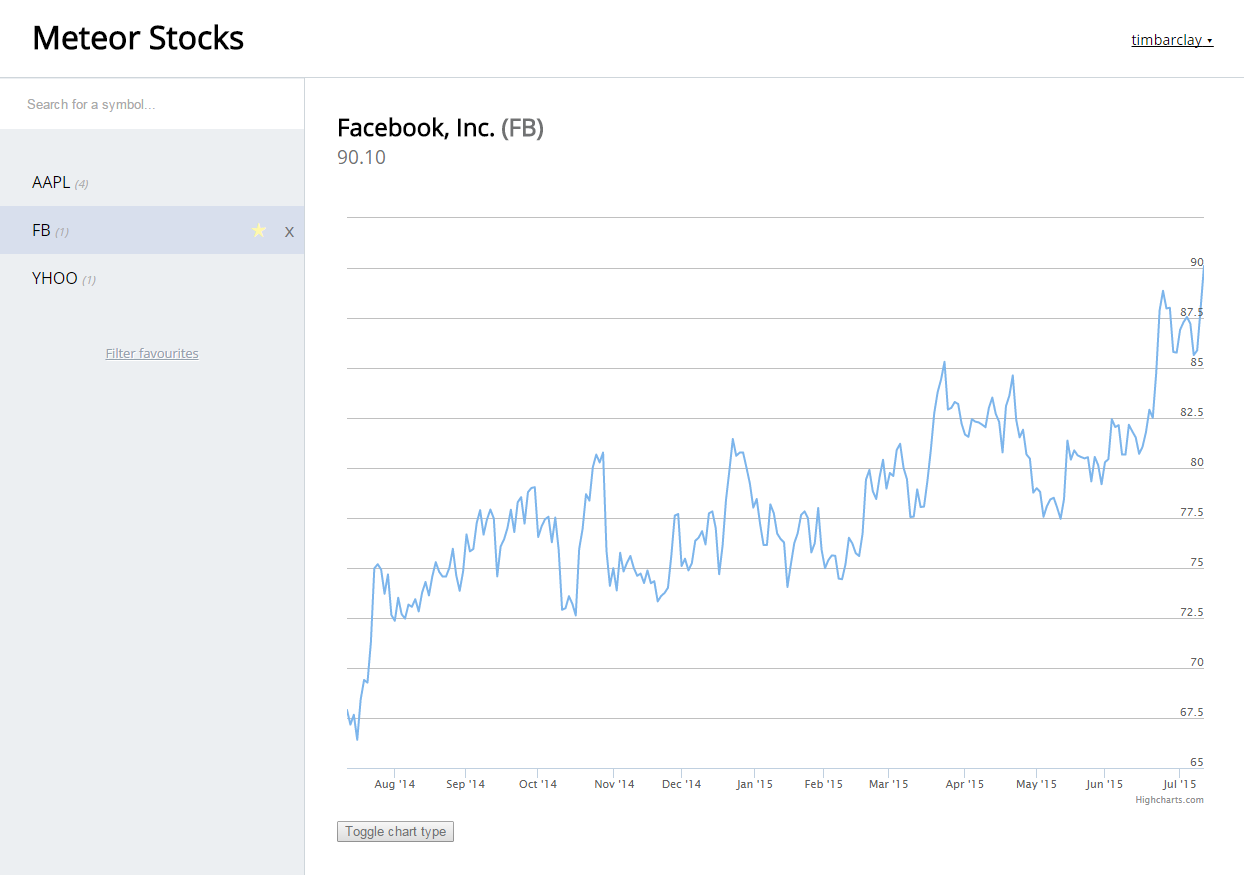
Task: Click the Jul '15 axis label on the chart
Action: click(x=1179, y=784)
